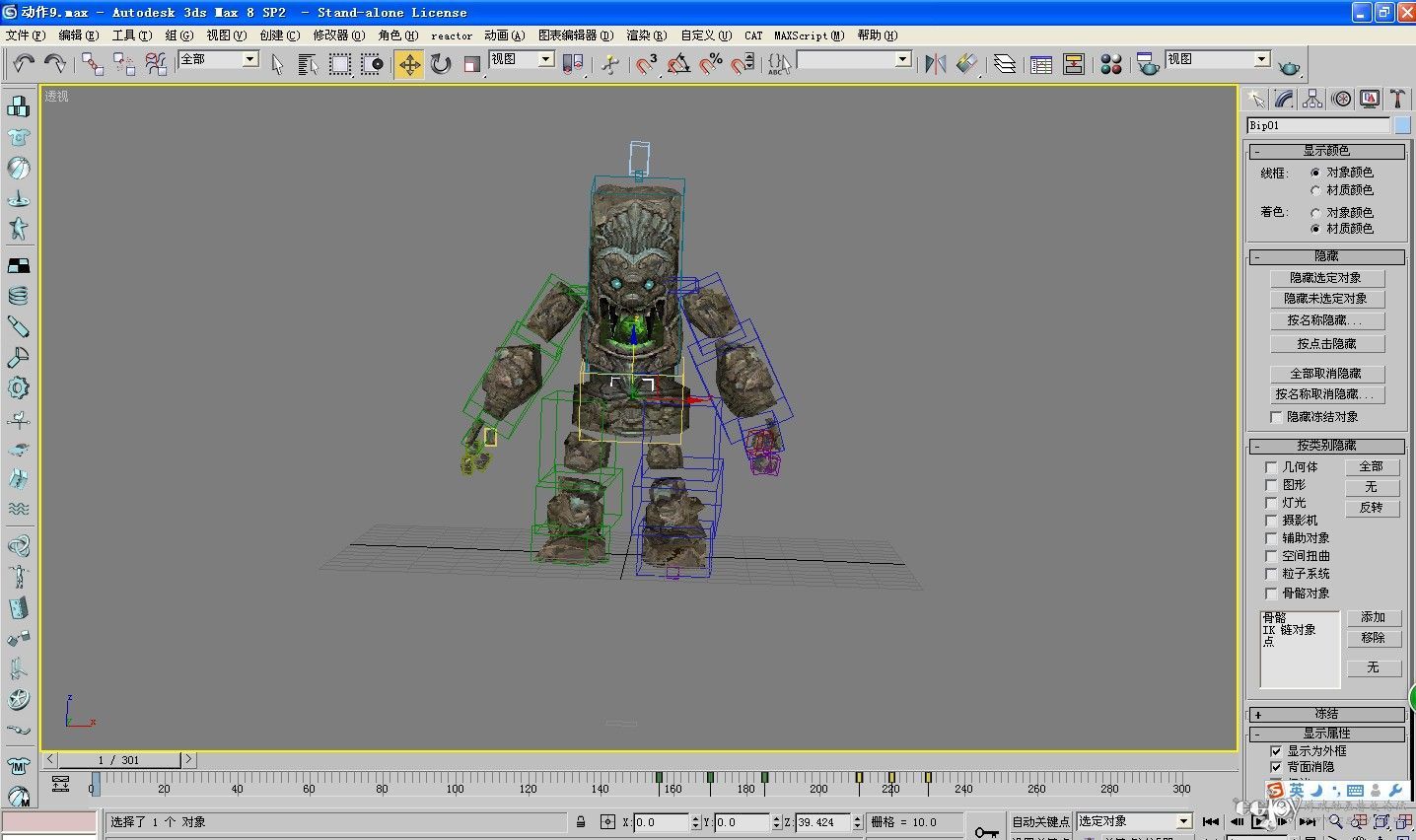1416x840 pixels.
Task: Activate the Unlink Selection tool
Action: click(124, 64)
